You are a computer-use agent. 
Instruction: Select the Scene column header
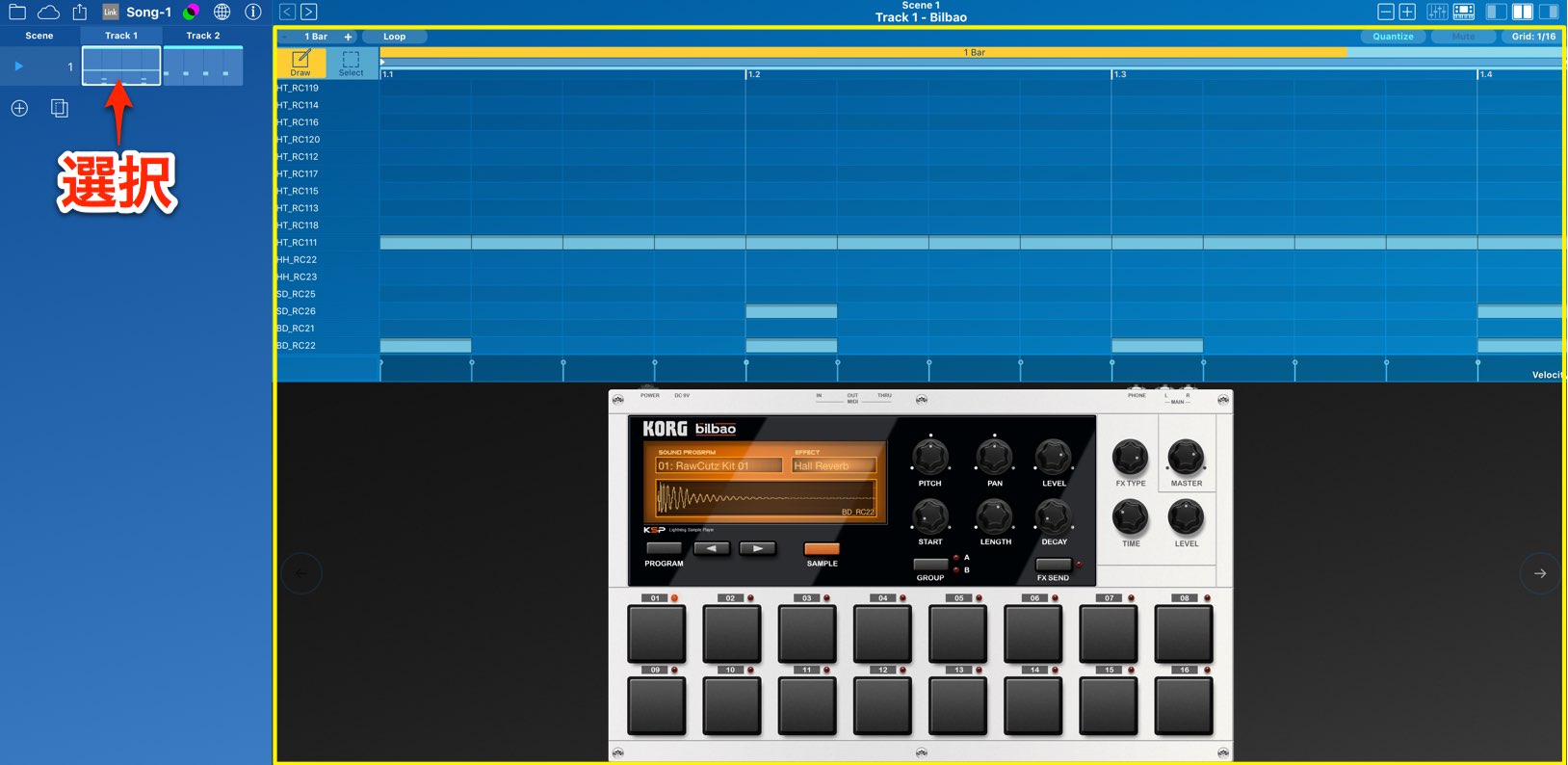[x=39, y=36]
